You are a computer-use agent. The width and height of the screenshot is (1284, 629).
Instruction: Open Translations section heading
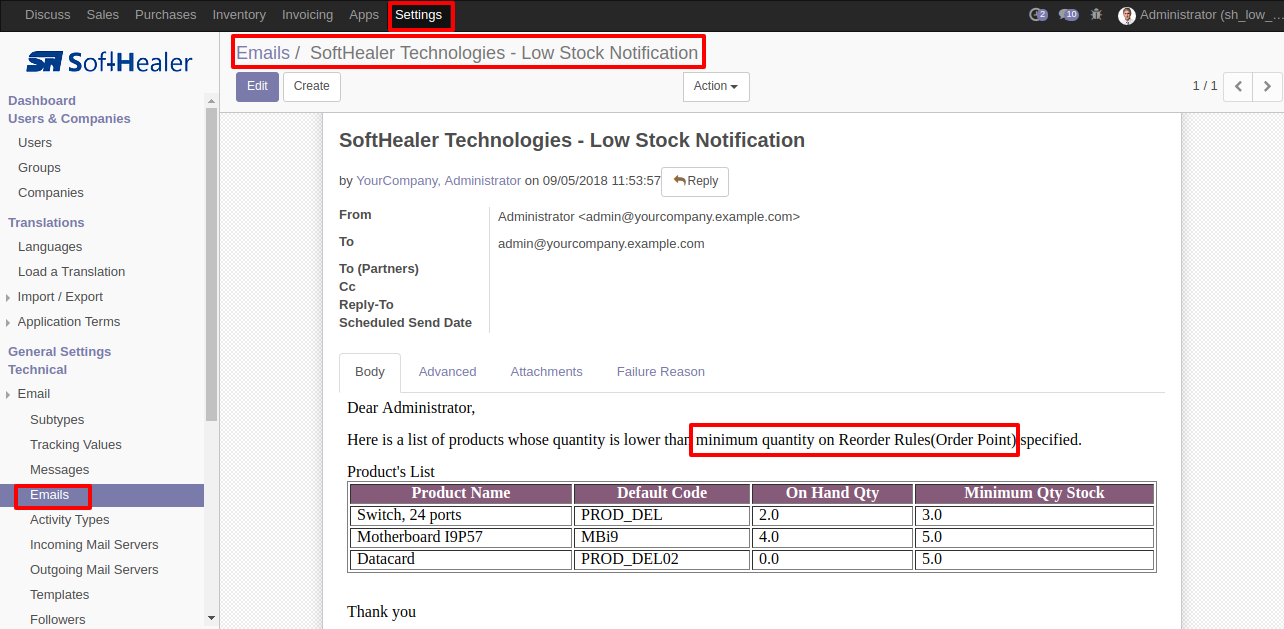click(x=46, y=223)
